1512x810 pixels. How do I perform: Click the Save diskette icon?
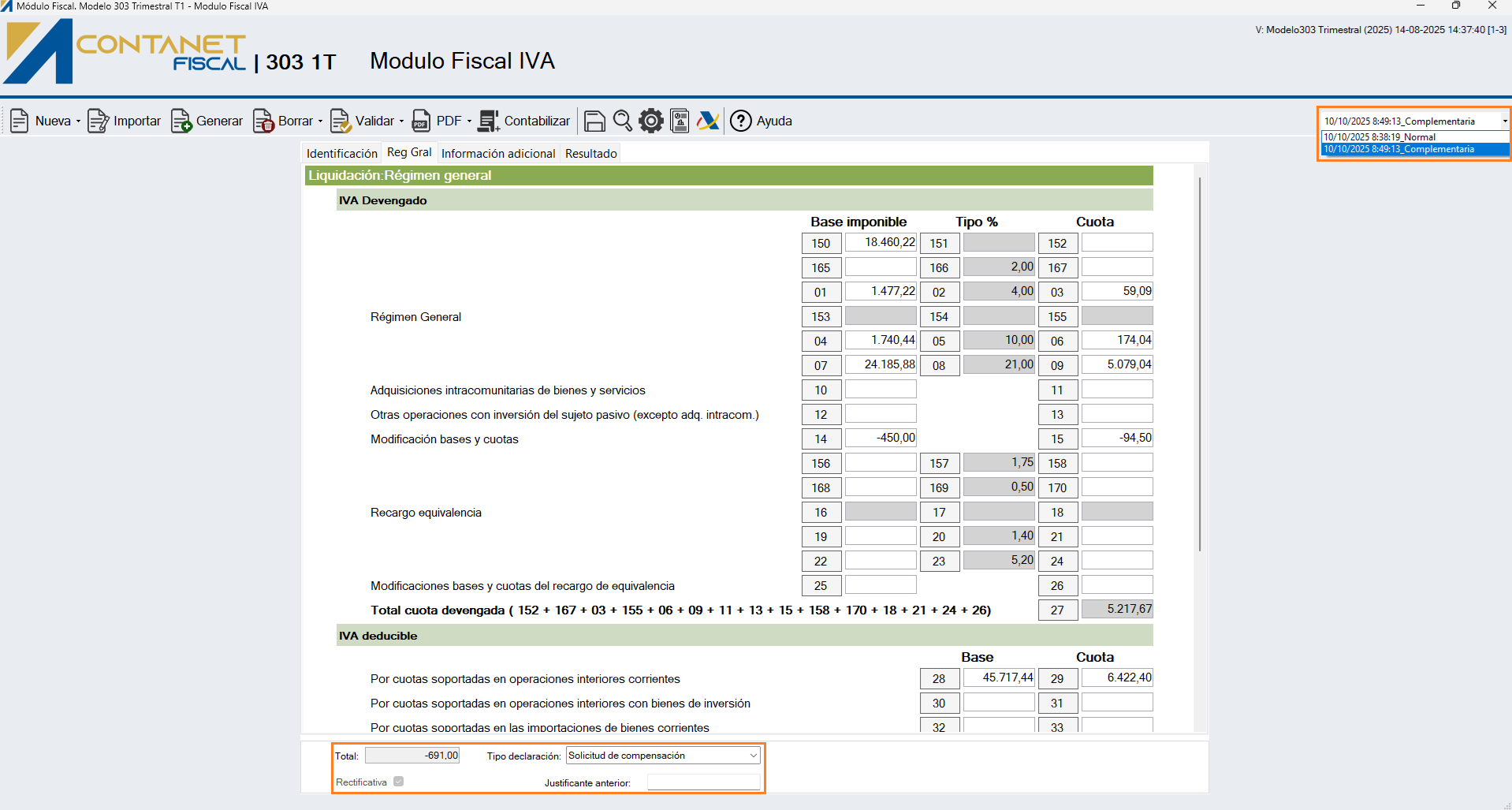coord(594,121)
